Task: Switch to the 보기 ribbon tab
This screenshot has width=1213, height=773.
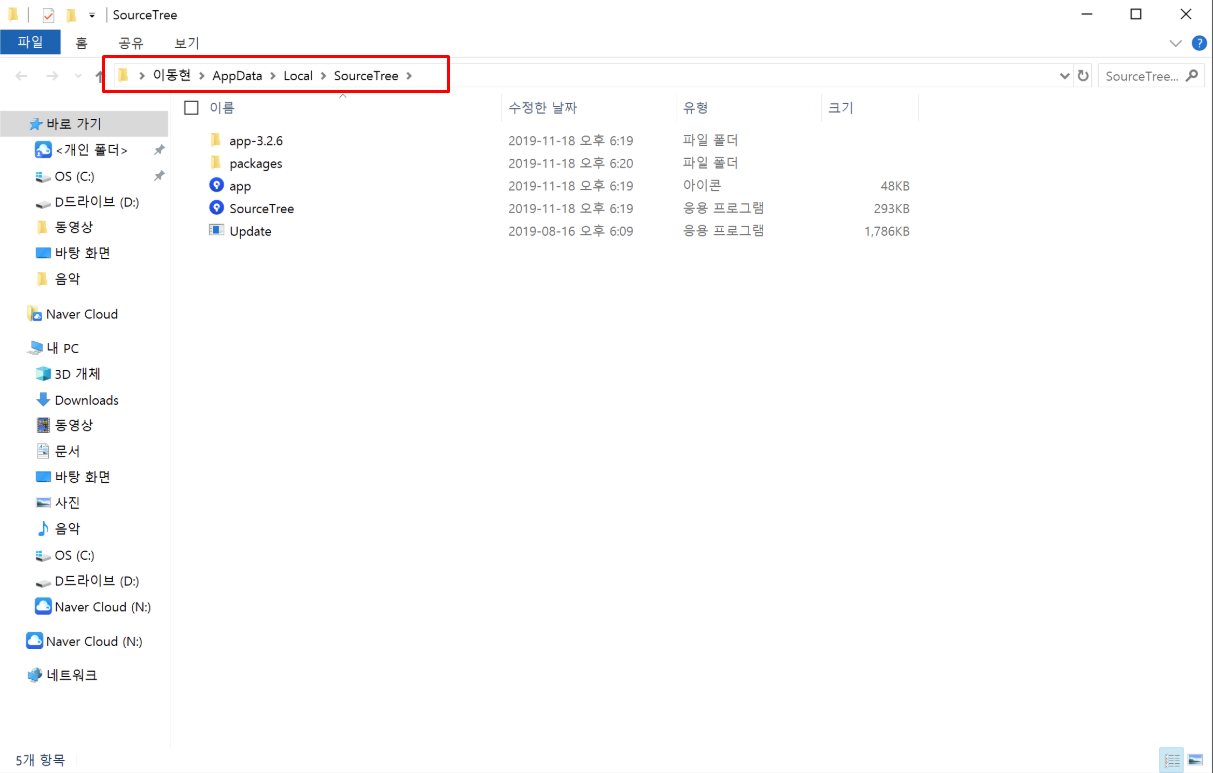Action: pyautogui.click(x=187, y=43)
